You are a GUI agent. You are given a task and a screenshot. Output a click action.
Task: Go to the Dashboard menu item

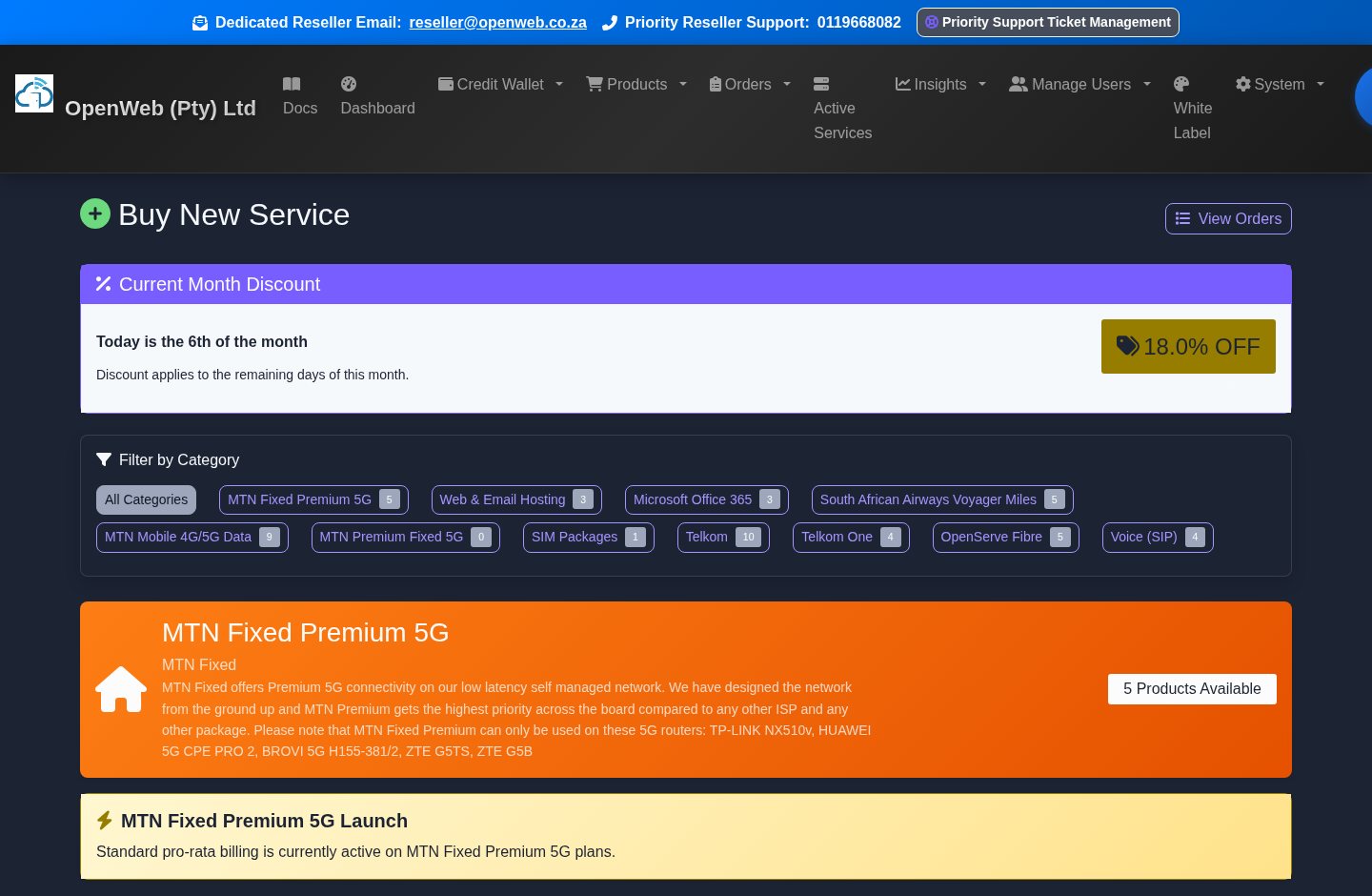tap(378, 96)
